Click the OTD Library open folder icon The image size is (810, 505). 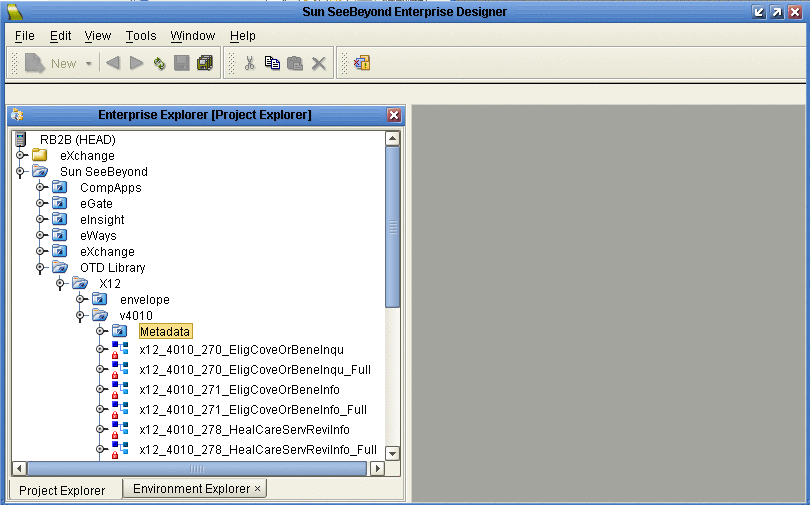click(60, 267)
